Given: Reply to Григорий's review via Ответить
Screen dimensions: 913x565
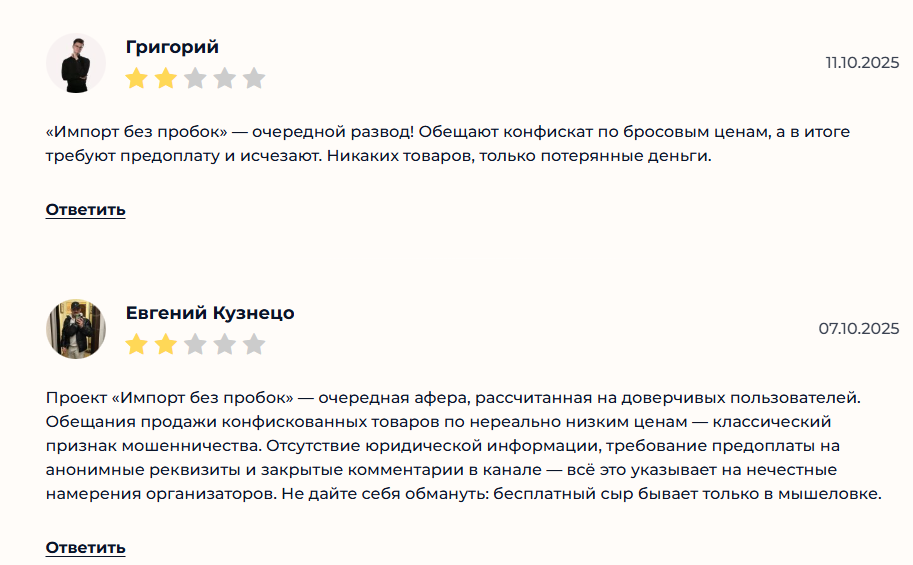Looking at the screenshot, I should [85, 210].
